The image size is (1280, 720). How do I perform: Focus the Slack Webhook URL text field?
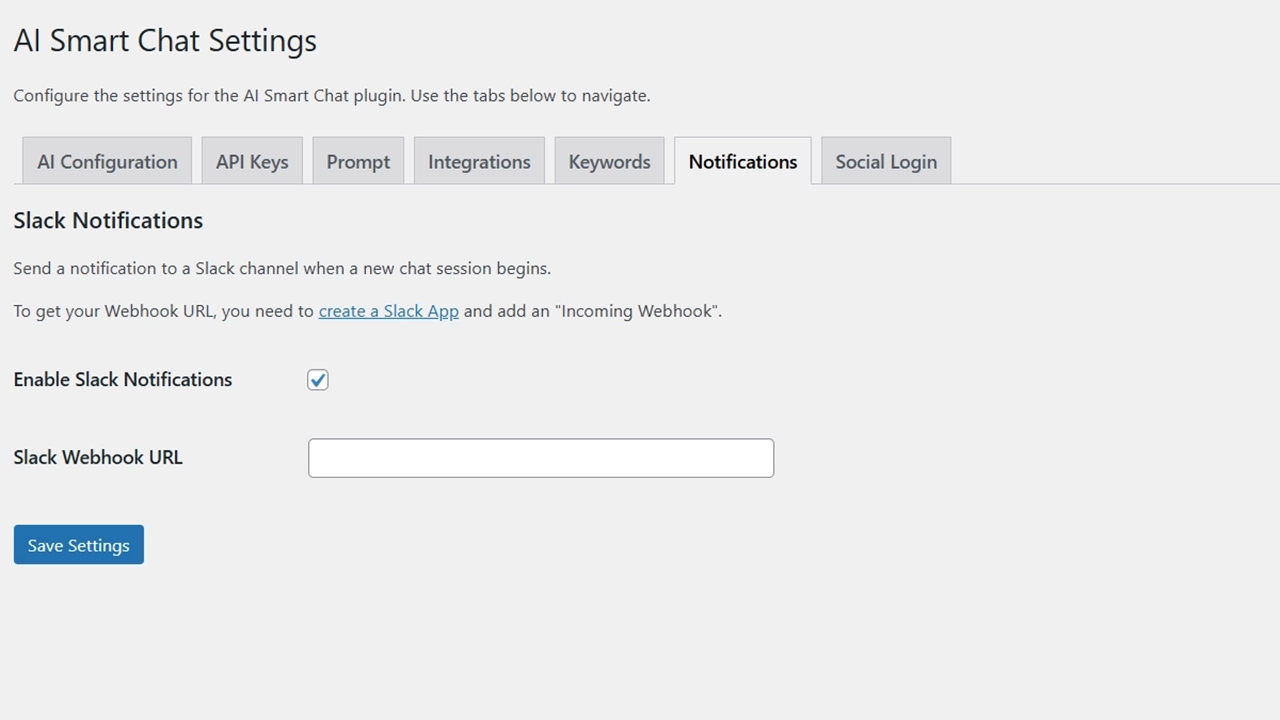pos(541,458)
